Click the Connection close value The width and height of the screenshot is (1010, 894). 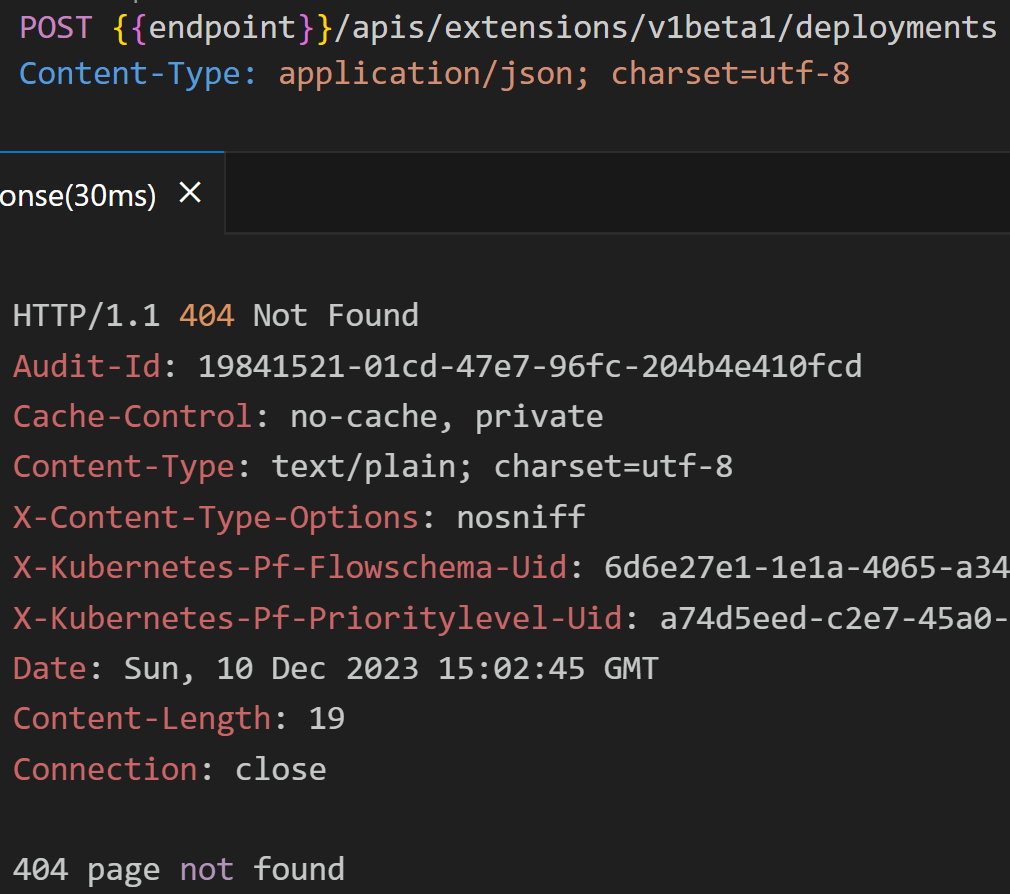(281, 770)
